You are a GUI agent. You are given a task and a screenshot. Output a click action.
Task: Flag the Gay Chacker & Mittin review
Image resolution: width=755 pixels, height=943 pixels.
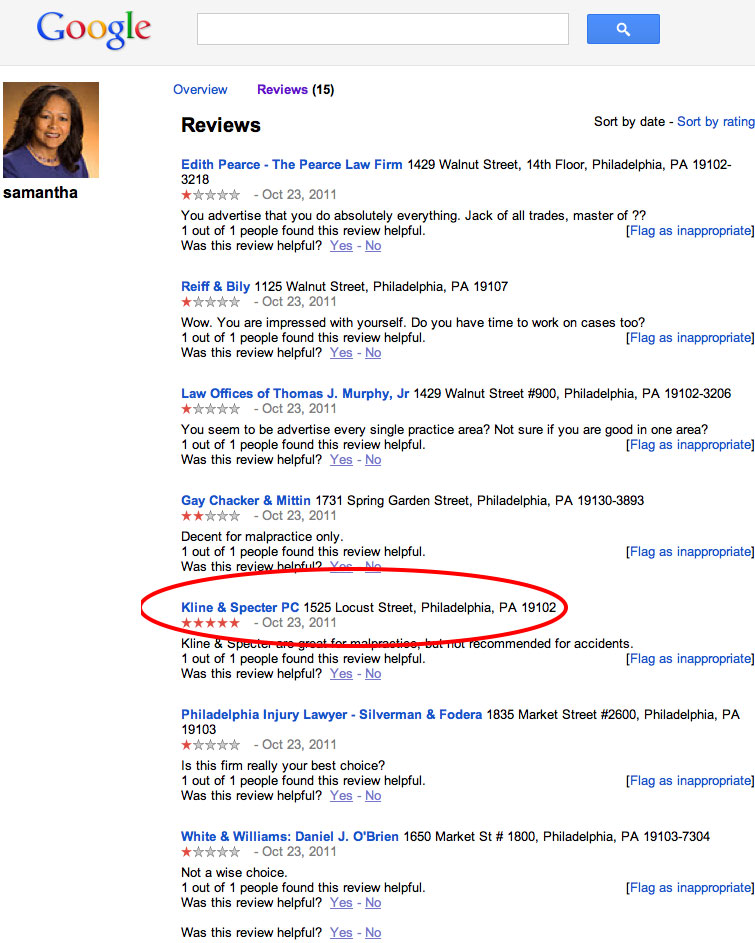[690, 552]
